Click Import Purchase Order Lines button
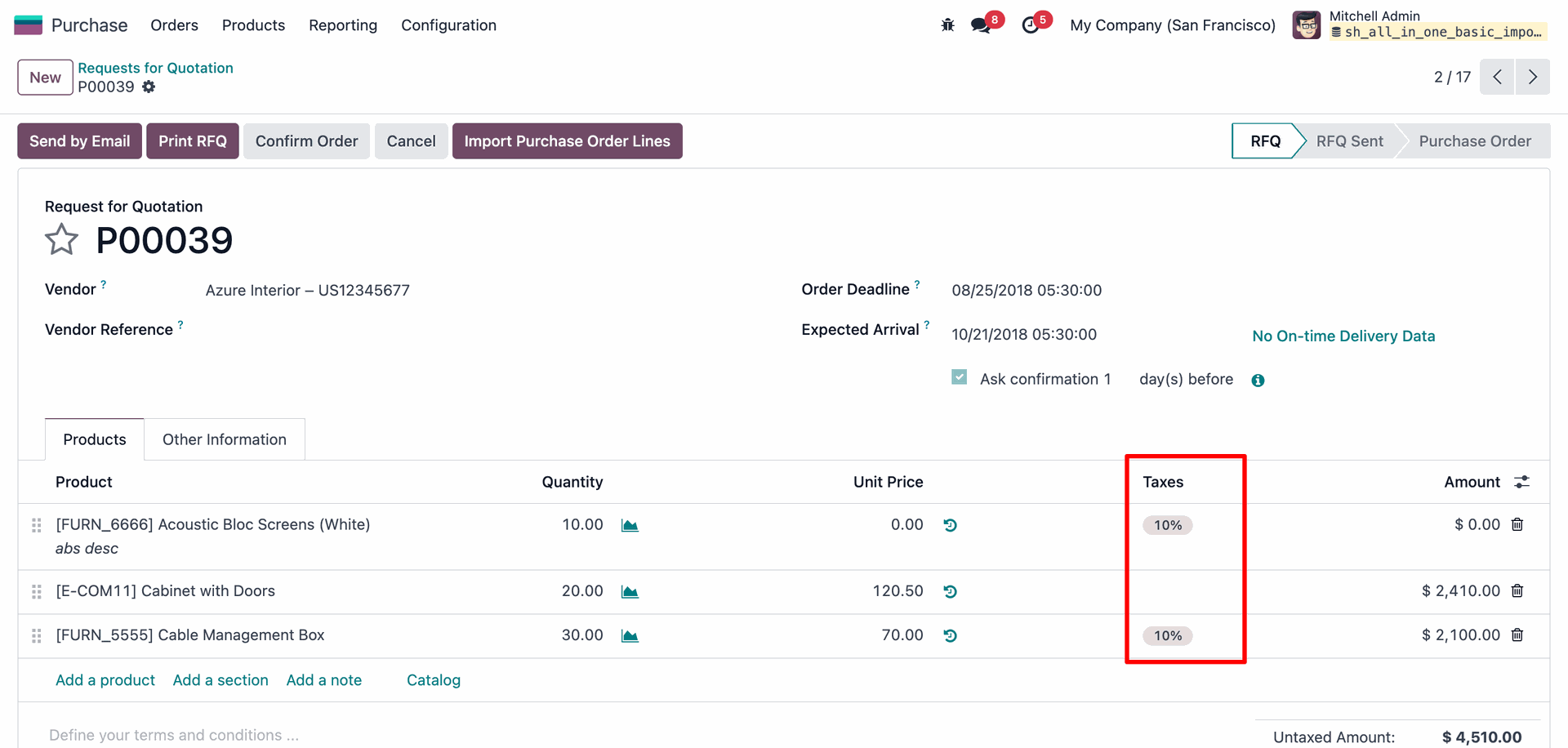This screenshot has width=1568, height=748. [567, 141]
